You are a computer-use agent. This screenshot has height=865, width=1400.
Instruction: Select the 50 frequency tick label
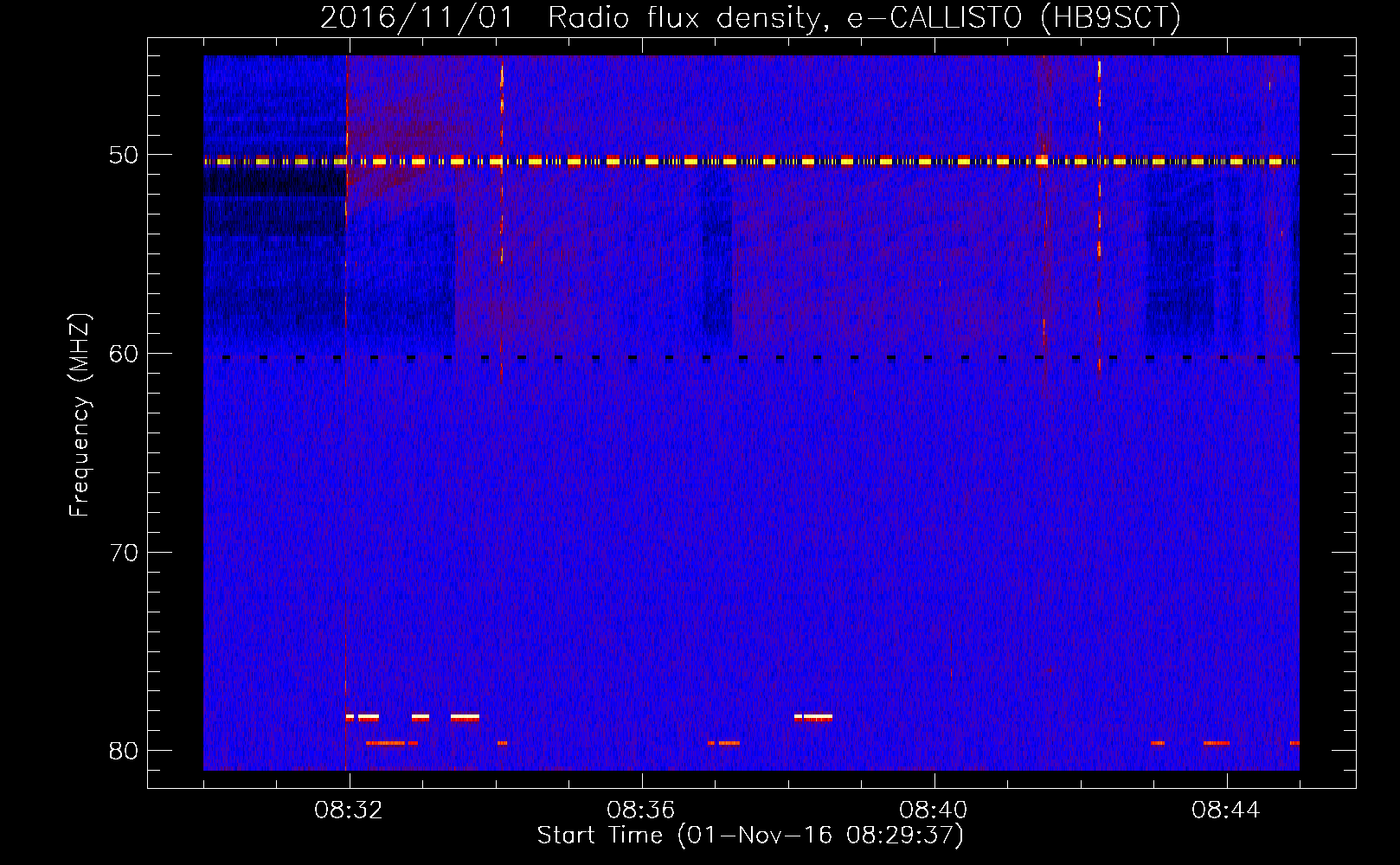123,155
